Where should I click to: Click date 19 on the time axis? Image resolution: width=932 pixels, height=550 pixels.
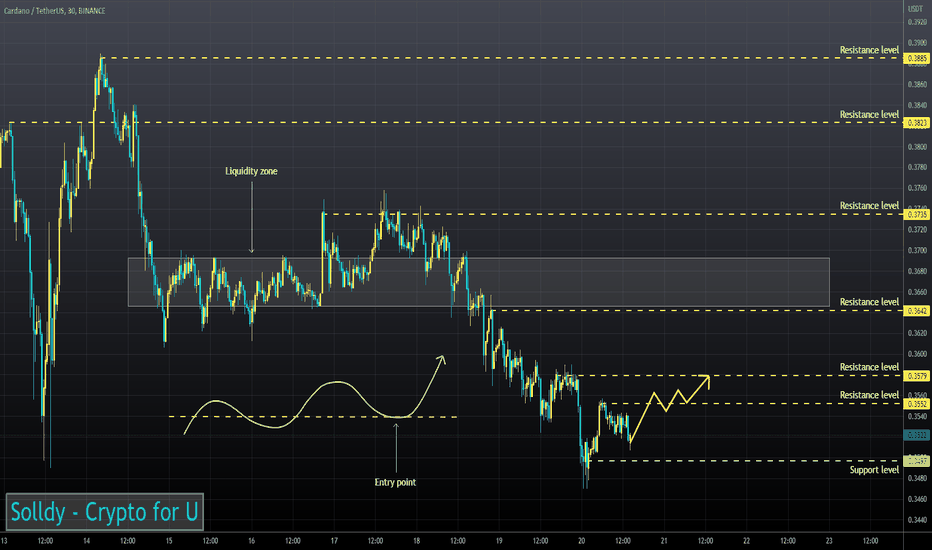click(x=499, y=541)
